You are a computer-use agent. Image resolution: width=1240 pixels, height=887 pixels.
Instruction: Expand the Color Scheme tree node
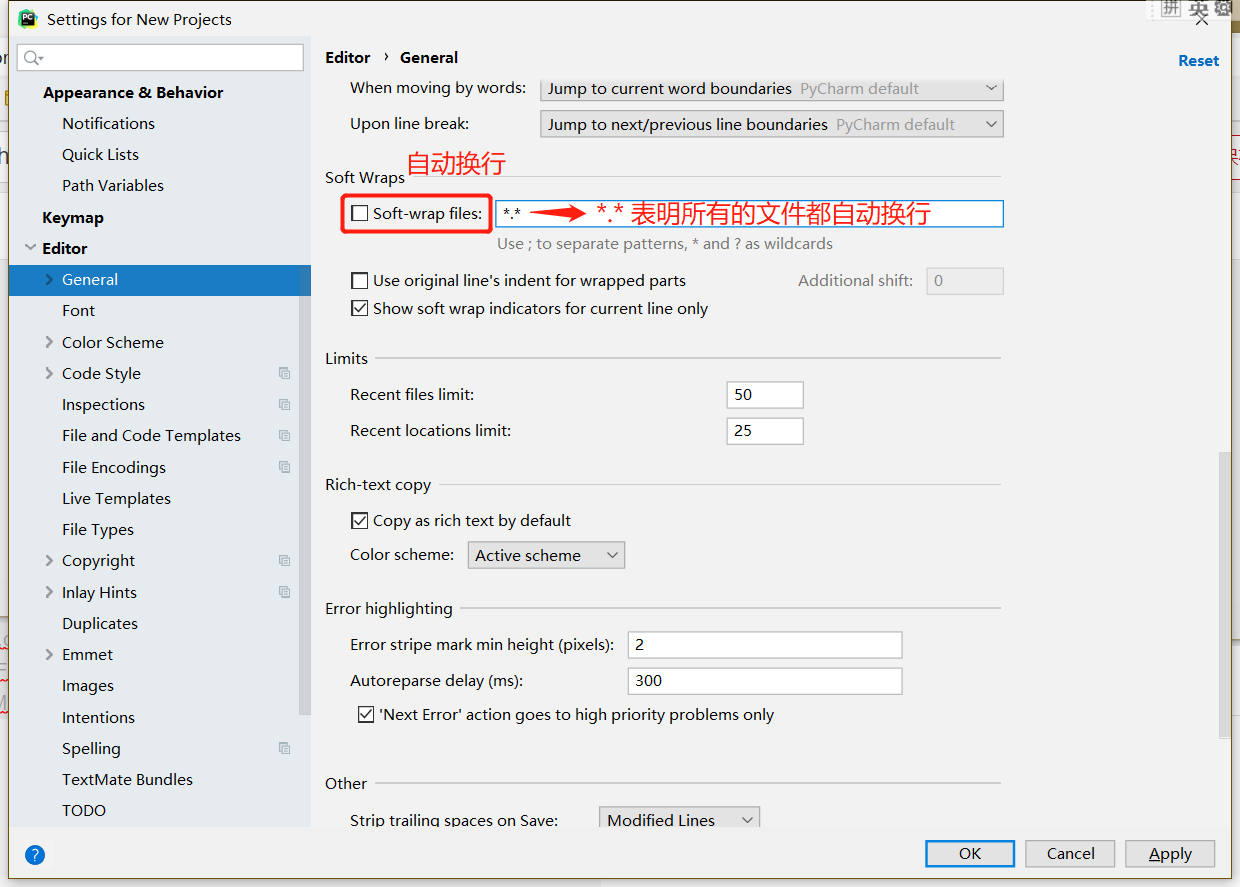tap(48, 342)
